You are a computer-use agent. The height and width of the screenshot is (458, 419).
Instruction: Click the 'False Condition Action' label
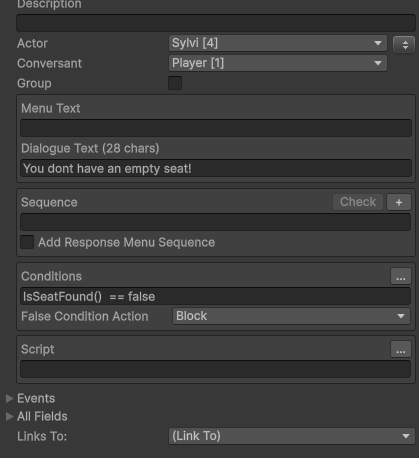click(x=85, y=316)
